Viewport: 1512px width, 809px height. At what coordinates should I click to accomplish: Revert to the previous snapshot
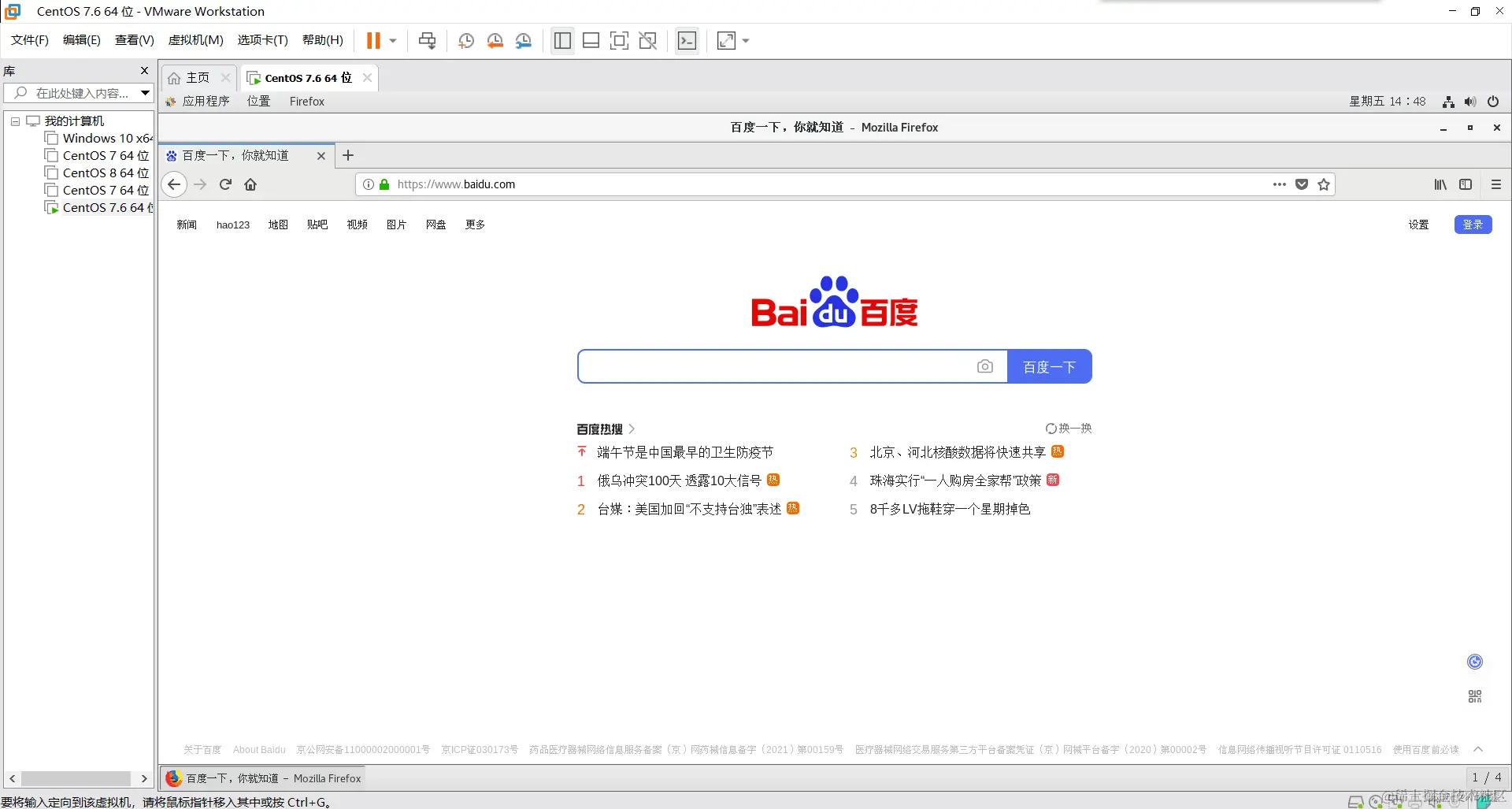495,41
